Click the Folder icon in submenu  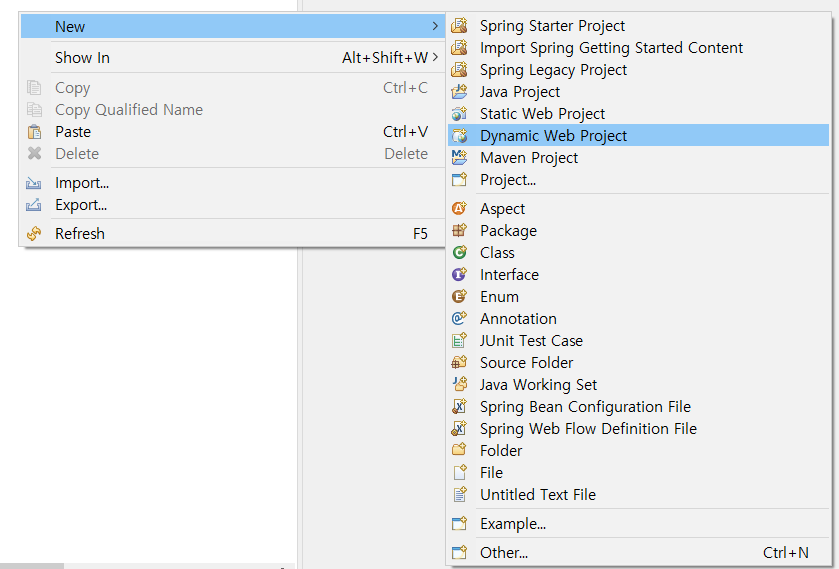(459, 450)
